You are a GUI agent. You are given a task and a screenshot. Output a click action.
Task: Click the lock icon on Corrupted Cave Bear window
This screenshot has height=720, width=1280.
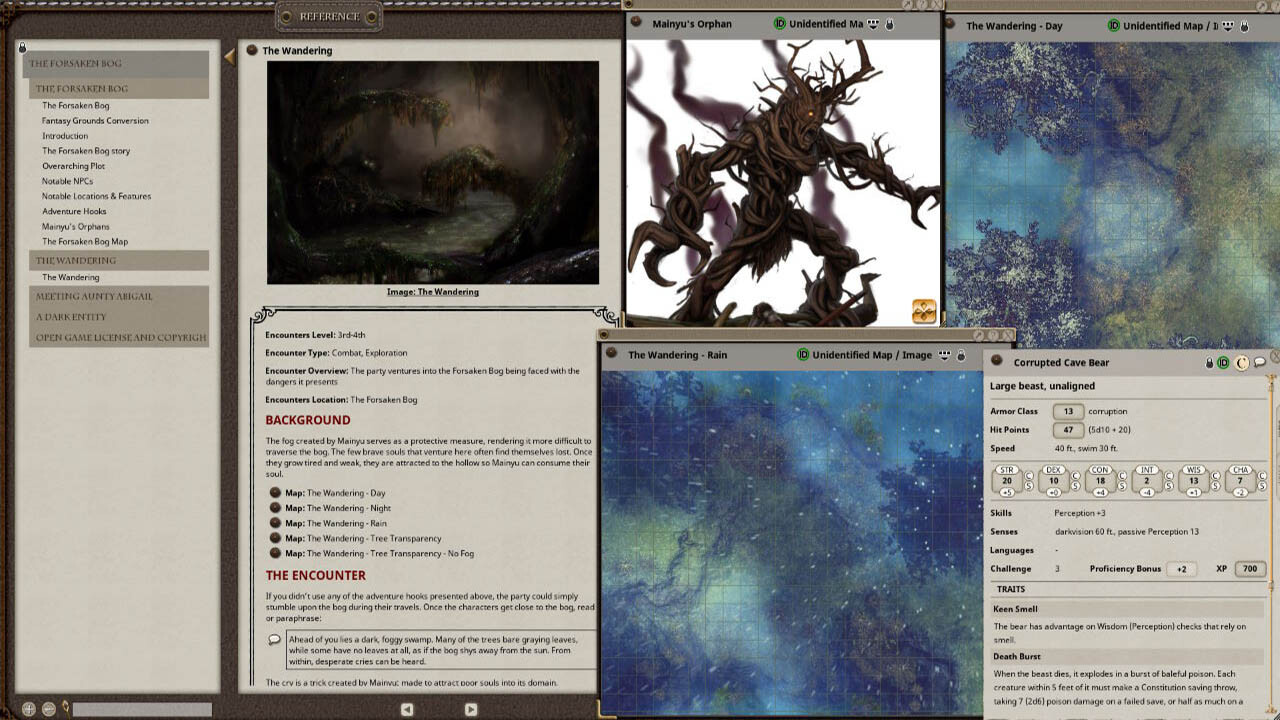[1209, 362]
